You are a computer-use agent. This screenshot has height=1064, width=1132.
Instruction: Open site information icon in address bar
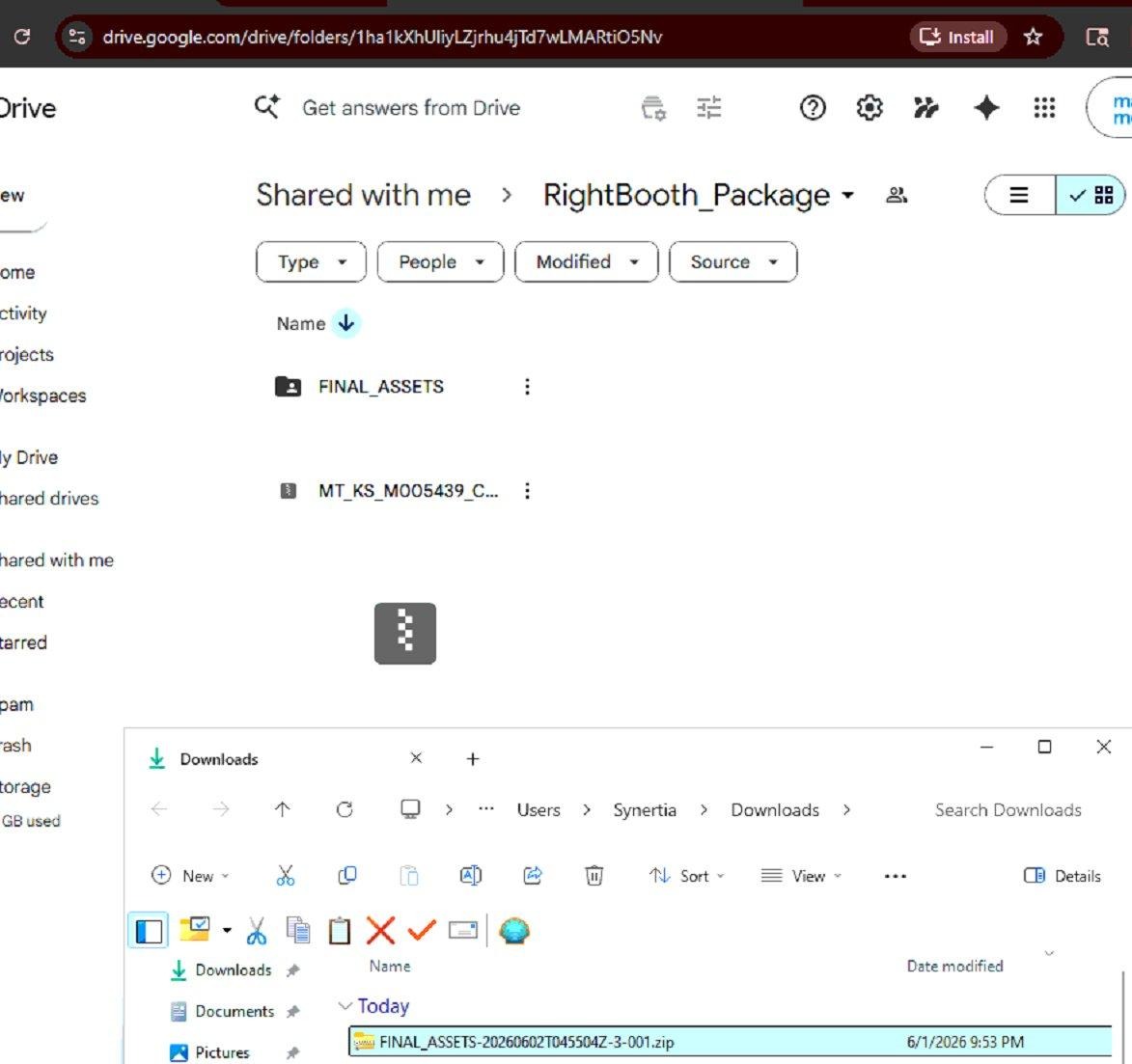click(76, 37)
